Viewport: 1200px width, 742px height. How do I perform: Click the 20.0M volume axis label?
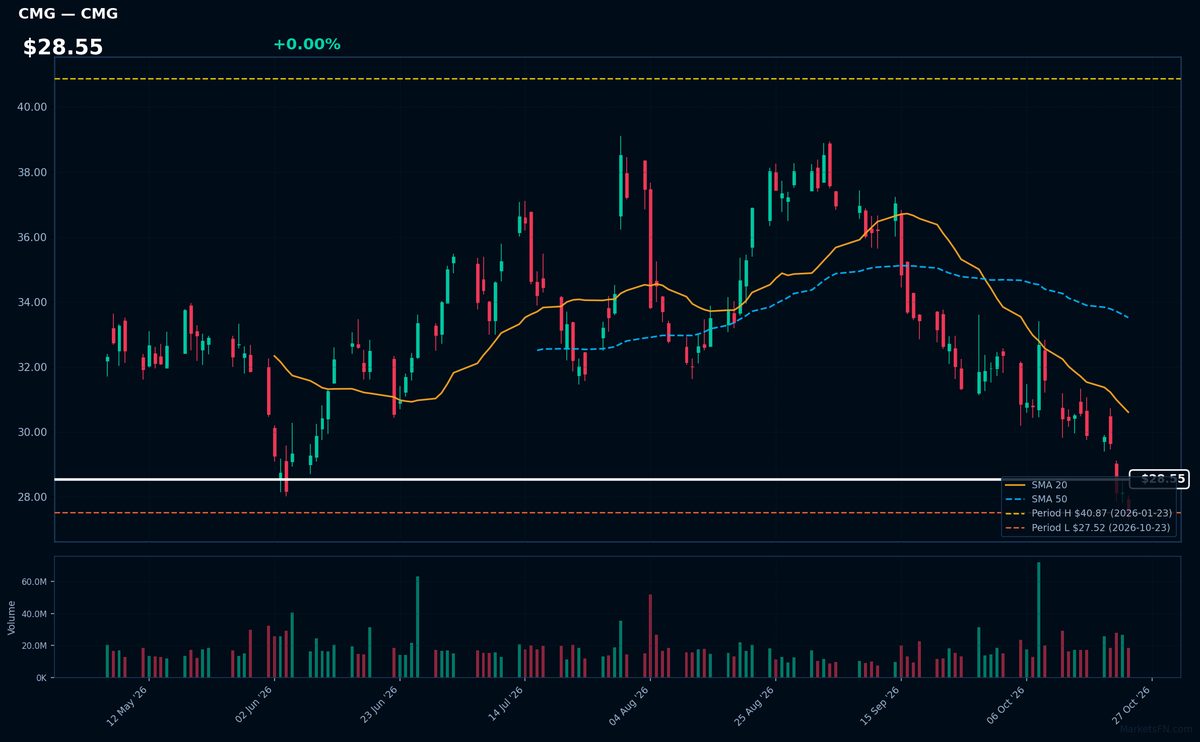(34, 646)
